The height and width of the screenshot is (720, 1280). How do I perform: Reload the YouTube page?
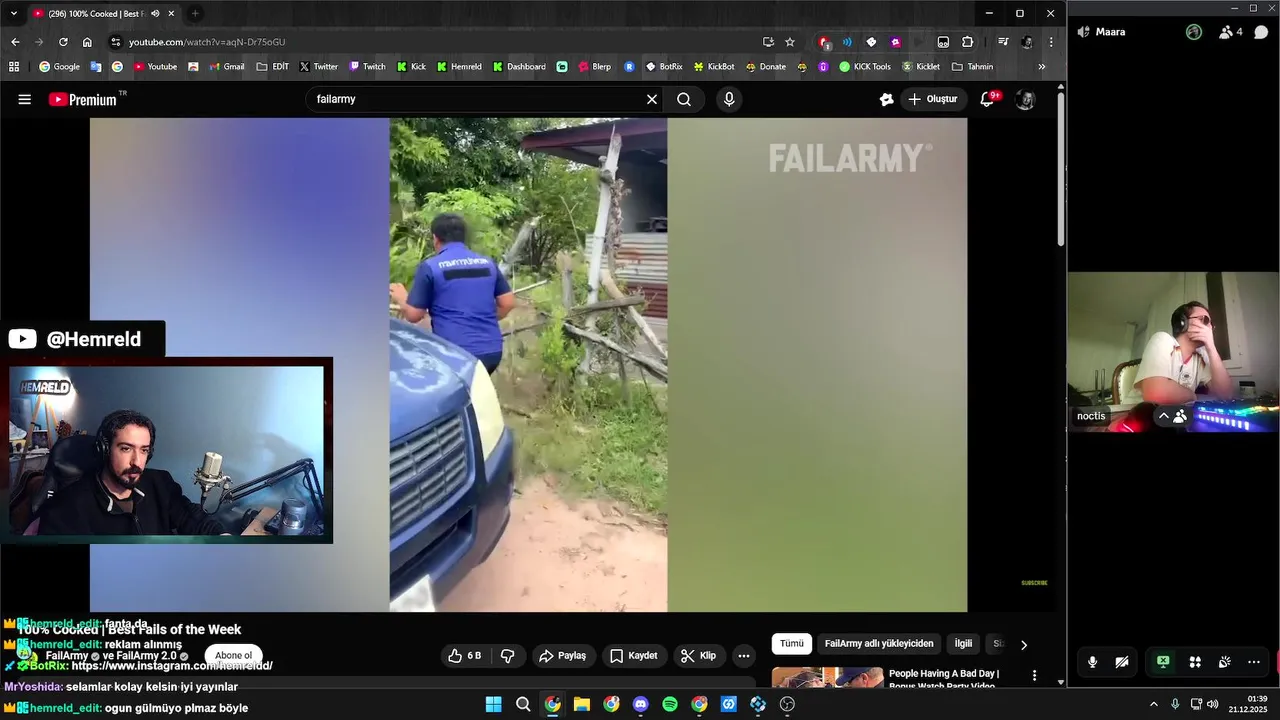click(63, 42)
